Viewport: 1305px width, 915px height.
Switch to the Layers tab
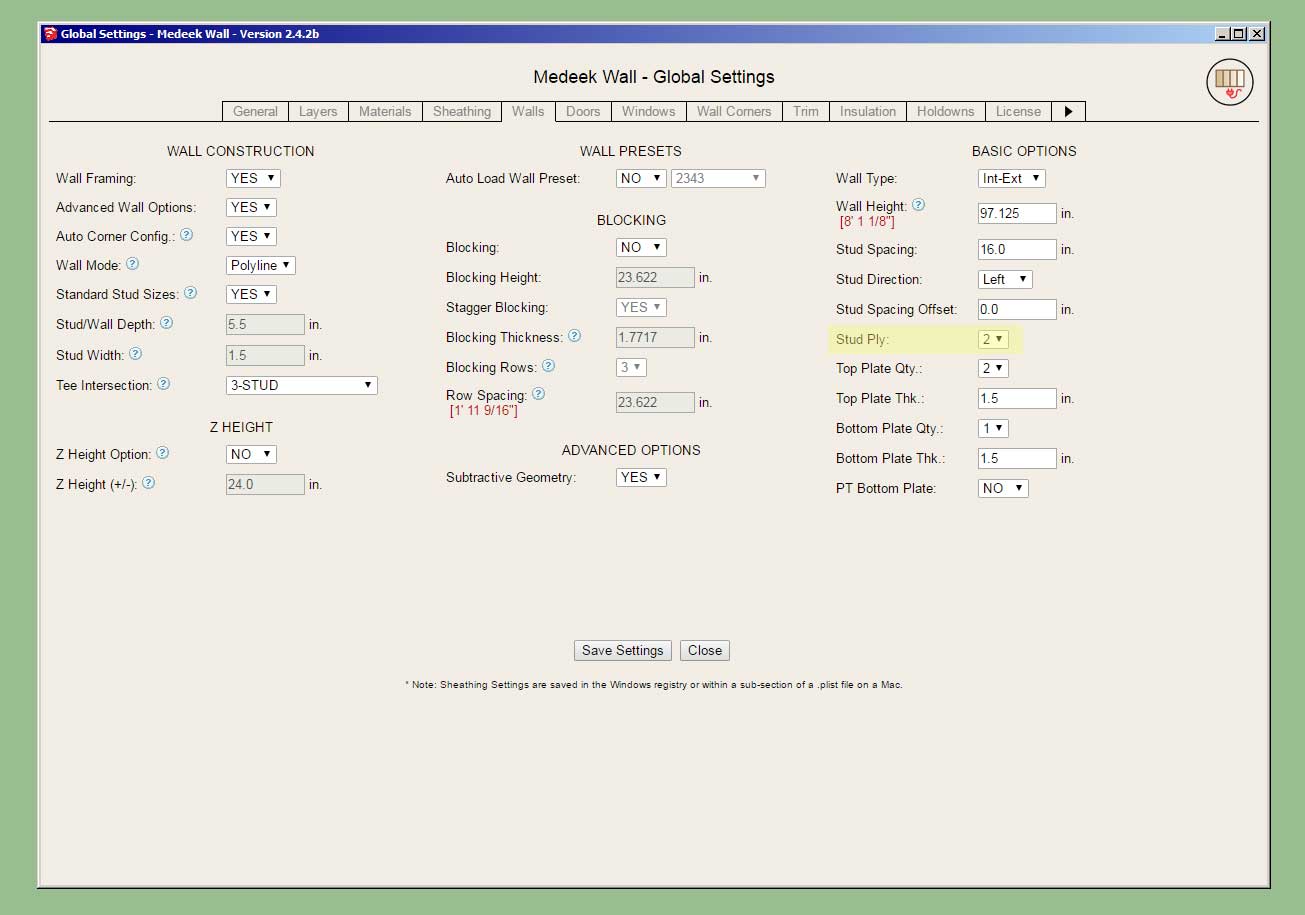pyautogui.click(x=318, y=111)
